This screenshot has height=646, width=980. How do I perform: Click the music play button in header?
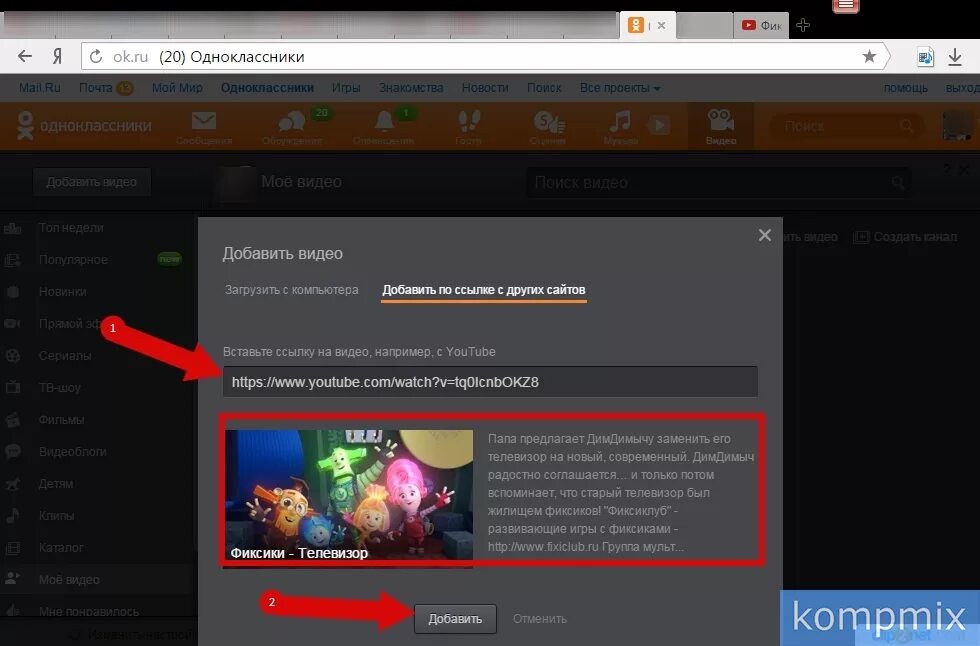pos(659,125)
